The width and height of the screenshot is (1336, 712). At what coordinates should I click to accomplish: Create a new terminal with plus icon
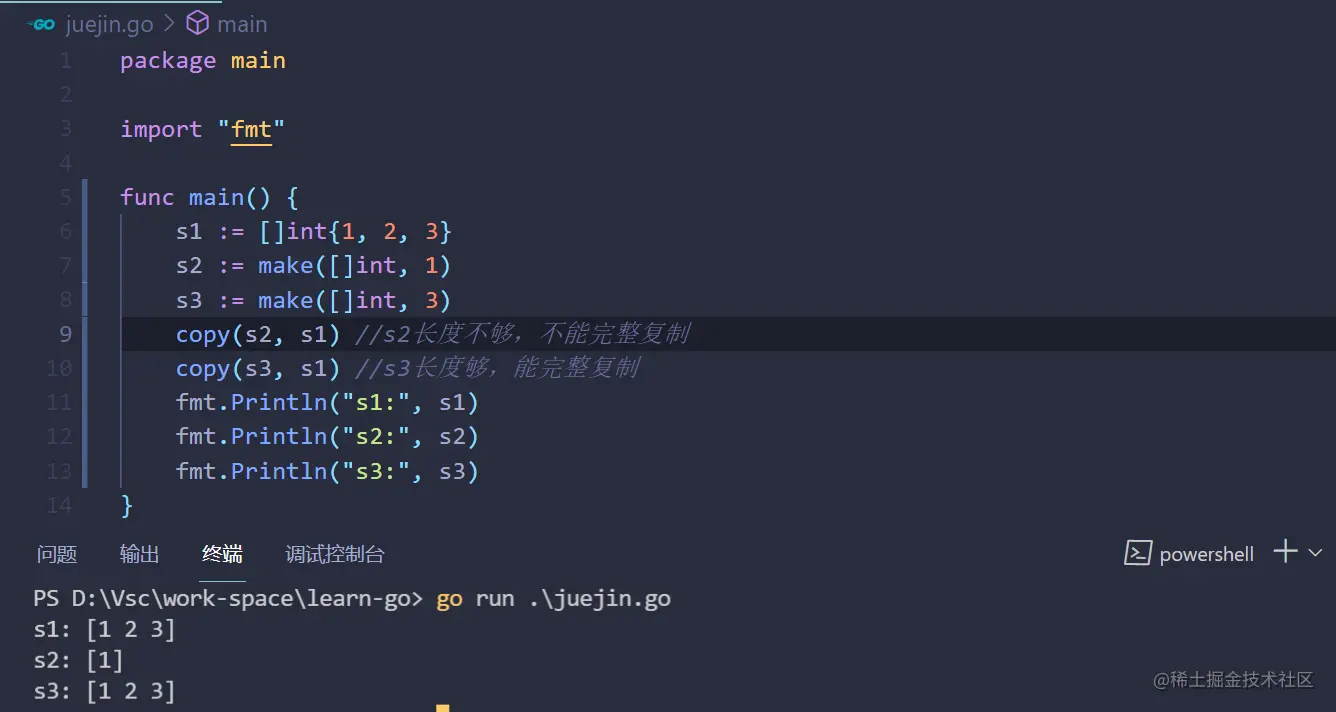(x=1285, y=551)
